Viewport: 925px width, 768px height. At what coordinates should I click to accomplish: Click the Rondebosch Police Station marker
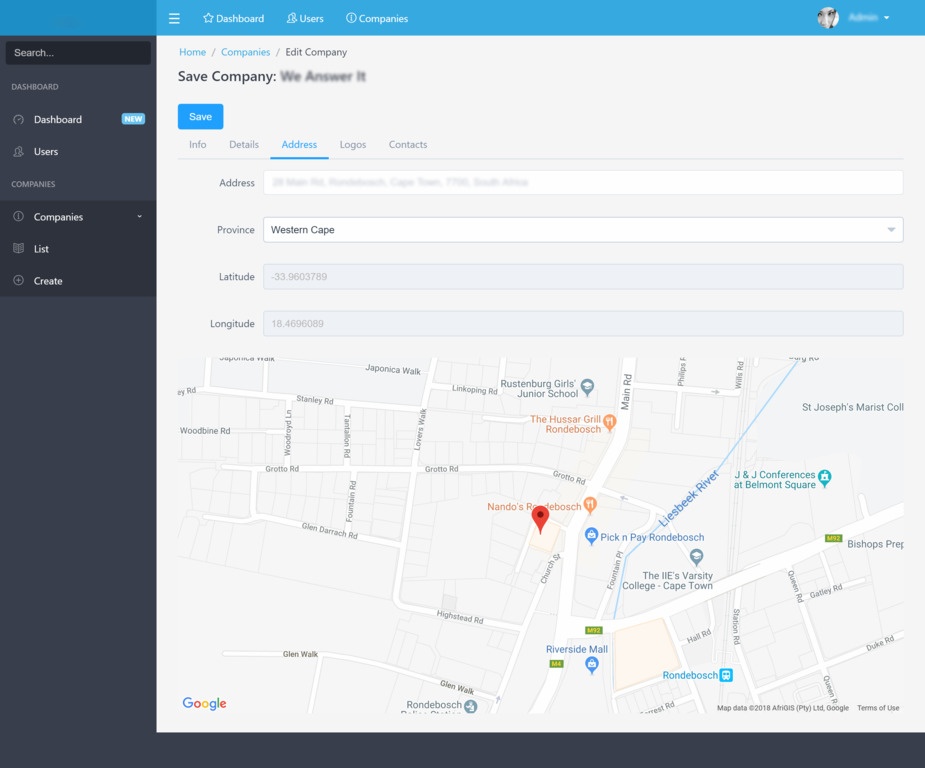coord(470,706)
